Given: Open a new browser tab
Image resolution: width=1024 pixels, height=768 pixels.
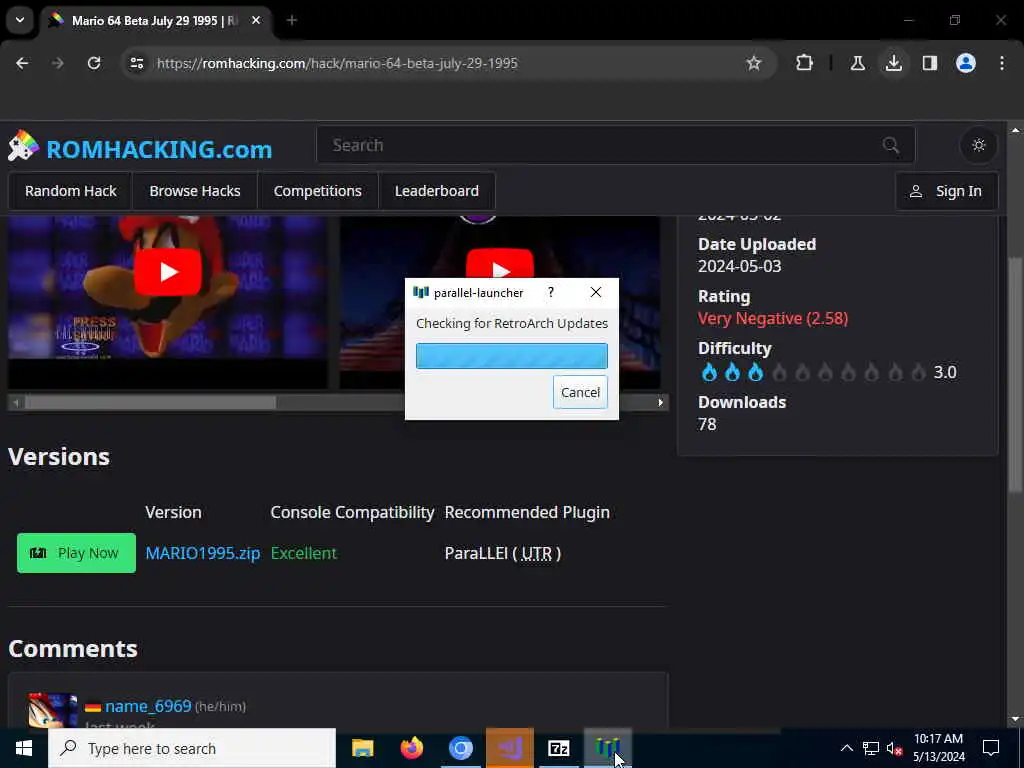Looking at the screenshot, I should pos(292,20).
